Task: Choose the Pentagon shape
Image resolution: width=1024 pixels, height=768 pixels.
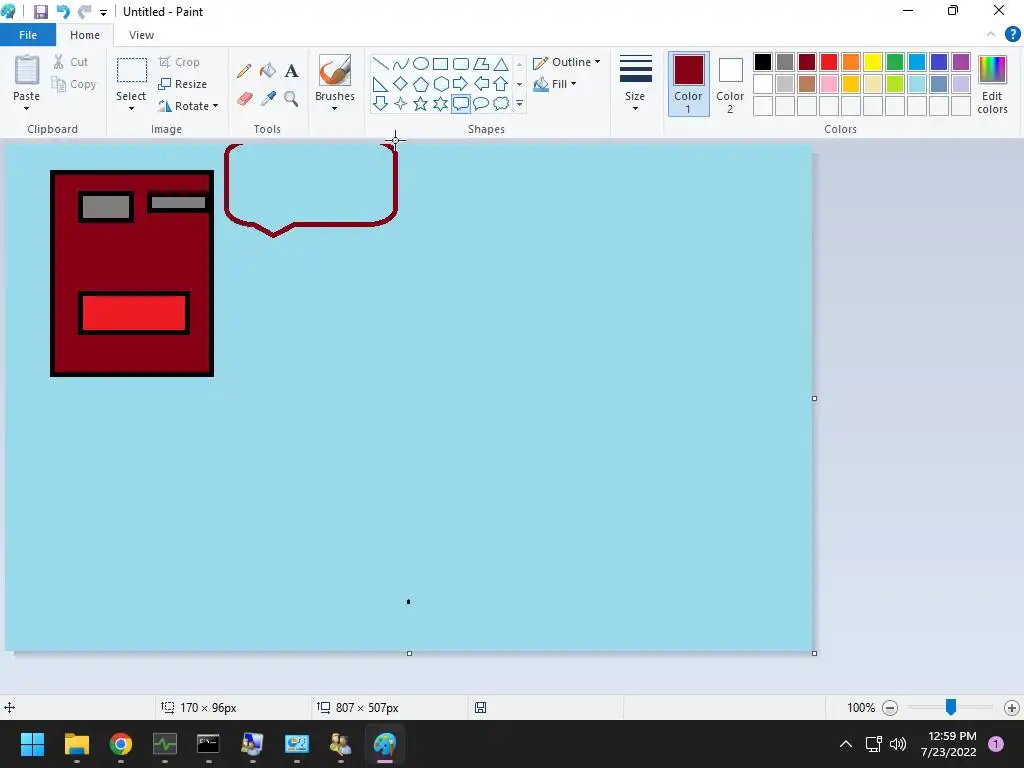Action: pyautogui.click(x=421, y=84)
